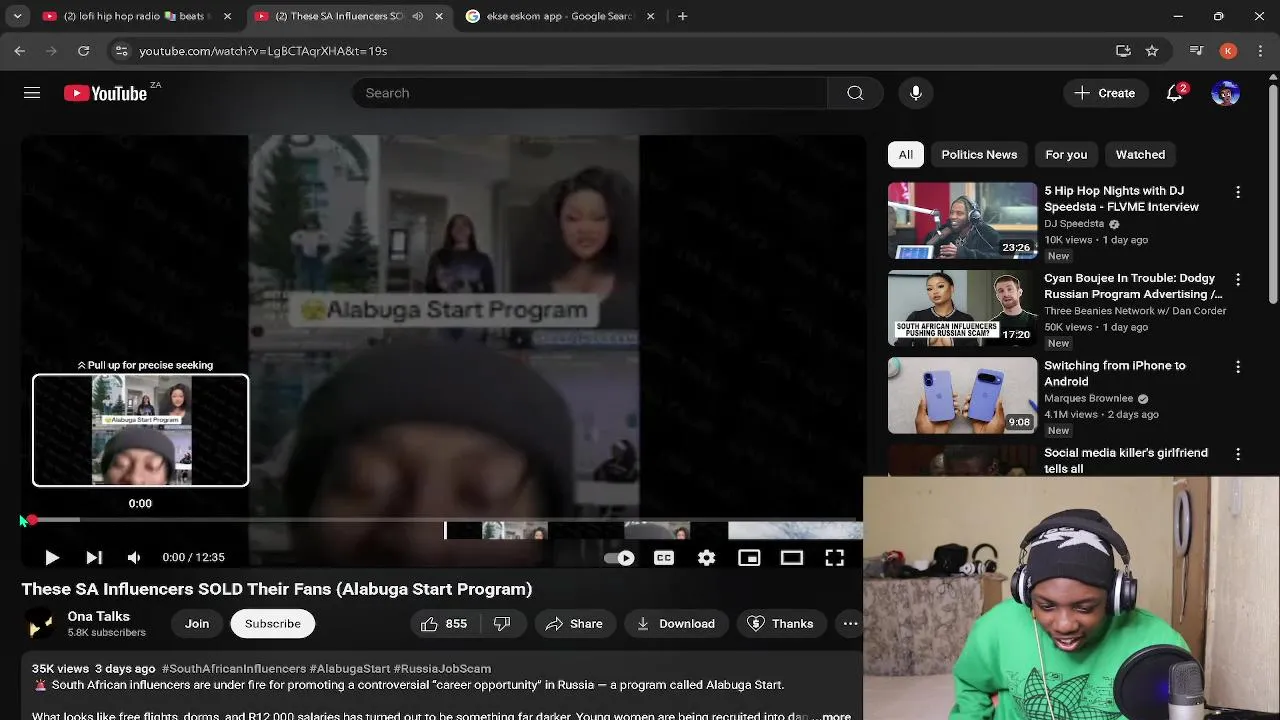This screenshot has width=1280, height=720.
Task: Open a new browser tab
Action: click(x=683, y=16)
